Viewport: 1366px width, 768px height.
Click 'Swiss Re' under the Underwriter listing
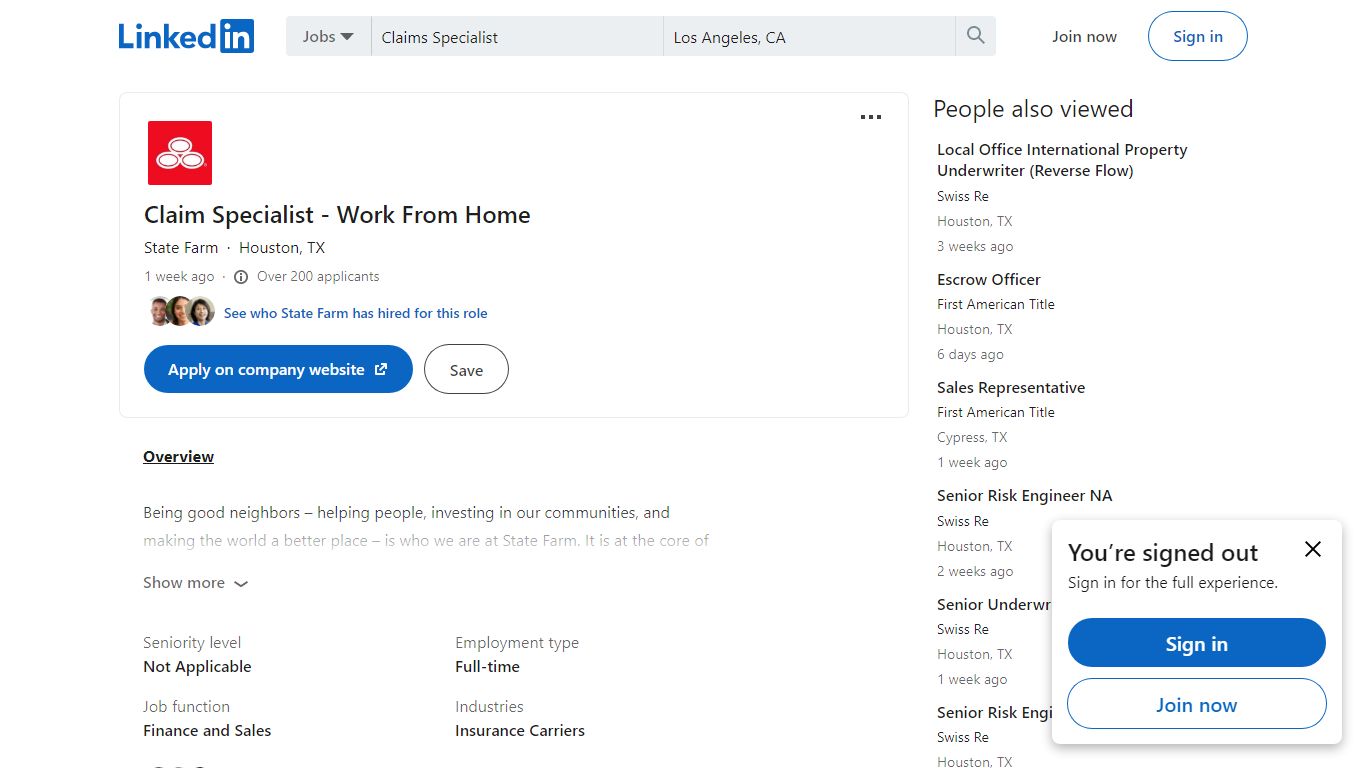pyautogui.click(x=963, y=197)
